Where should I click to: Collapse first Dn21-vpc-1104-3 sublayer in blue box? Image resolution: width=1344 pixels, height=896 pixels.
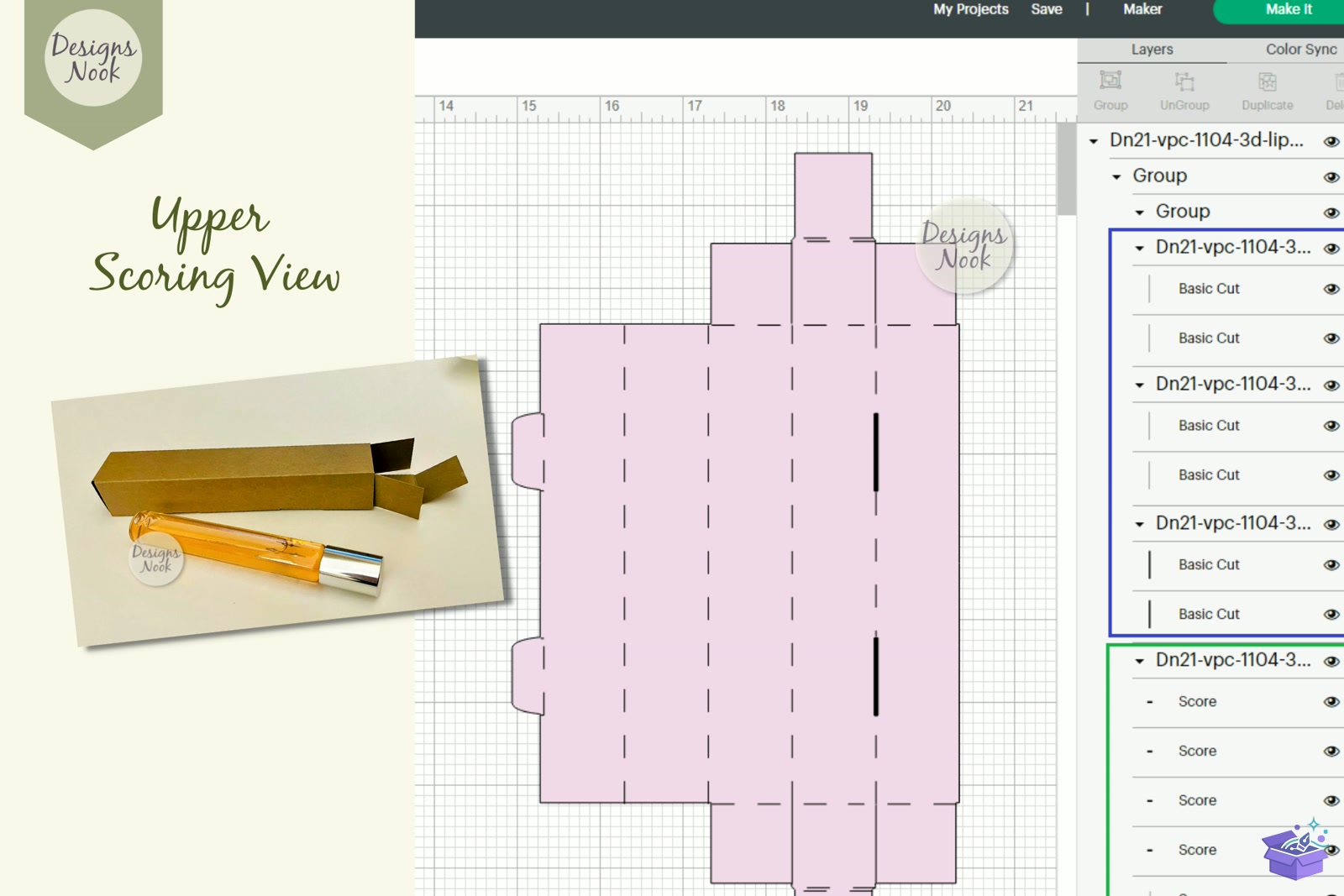[1140, 248]
